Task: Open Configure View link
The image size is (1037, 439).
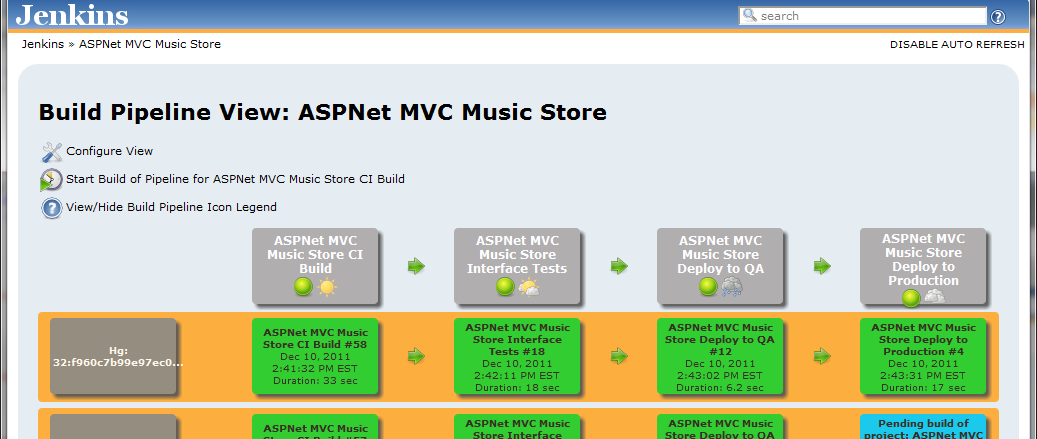Action: click(x=109, y=151)
